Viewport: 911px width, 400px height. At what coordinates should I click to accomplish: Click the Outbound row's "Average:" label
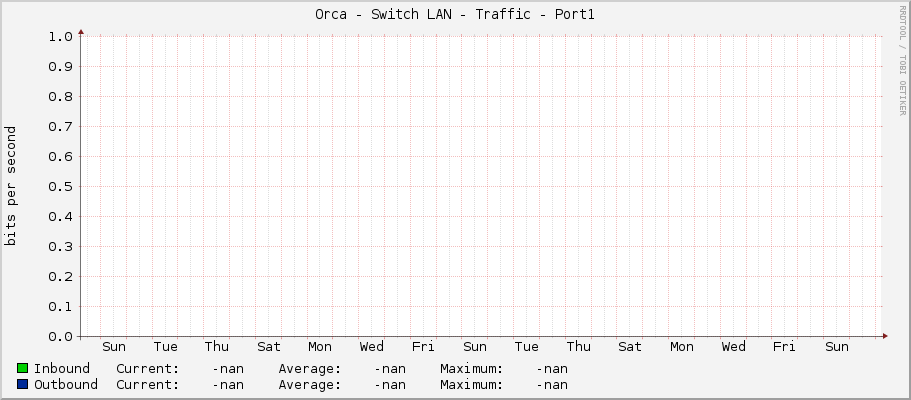(310, 384)
